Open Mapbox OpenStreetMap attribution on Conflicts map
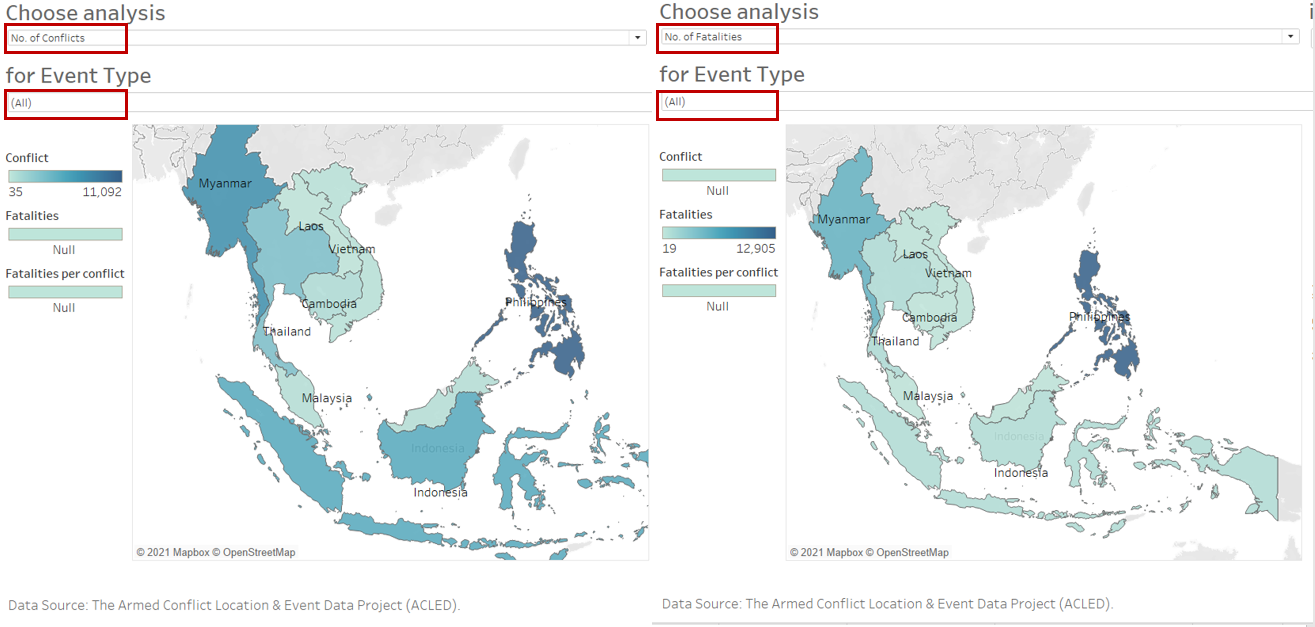 point(216,552)
